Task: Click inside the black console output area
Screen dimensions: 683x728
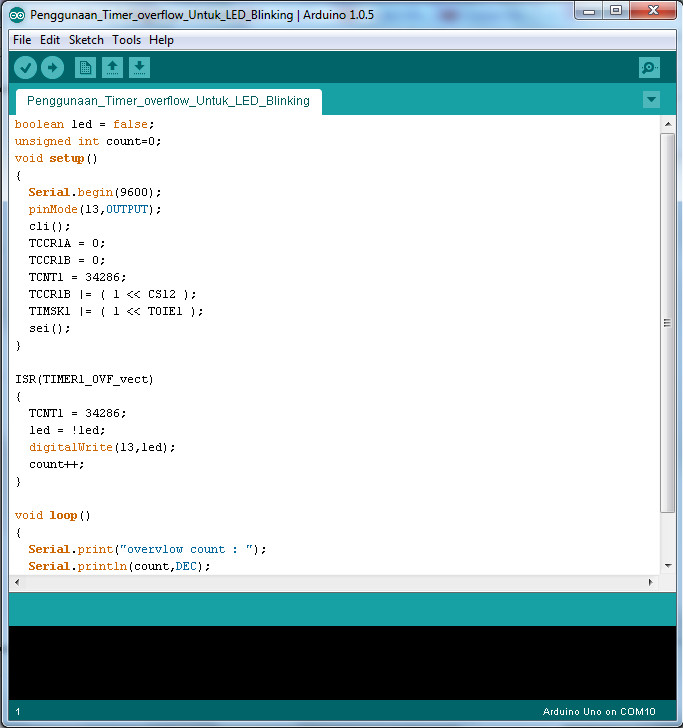Action: coord(342,663)
